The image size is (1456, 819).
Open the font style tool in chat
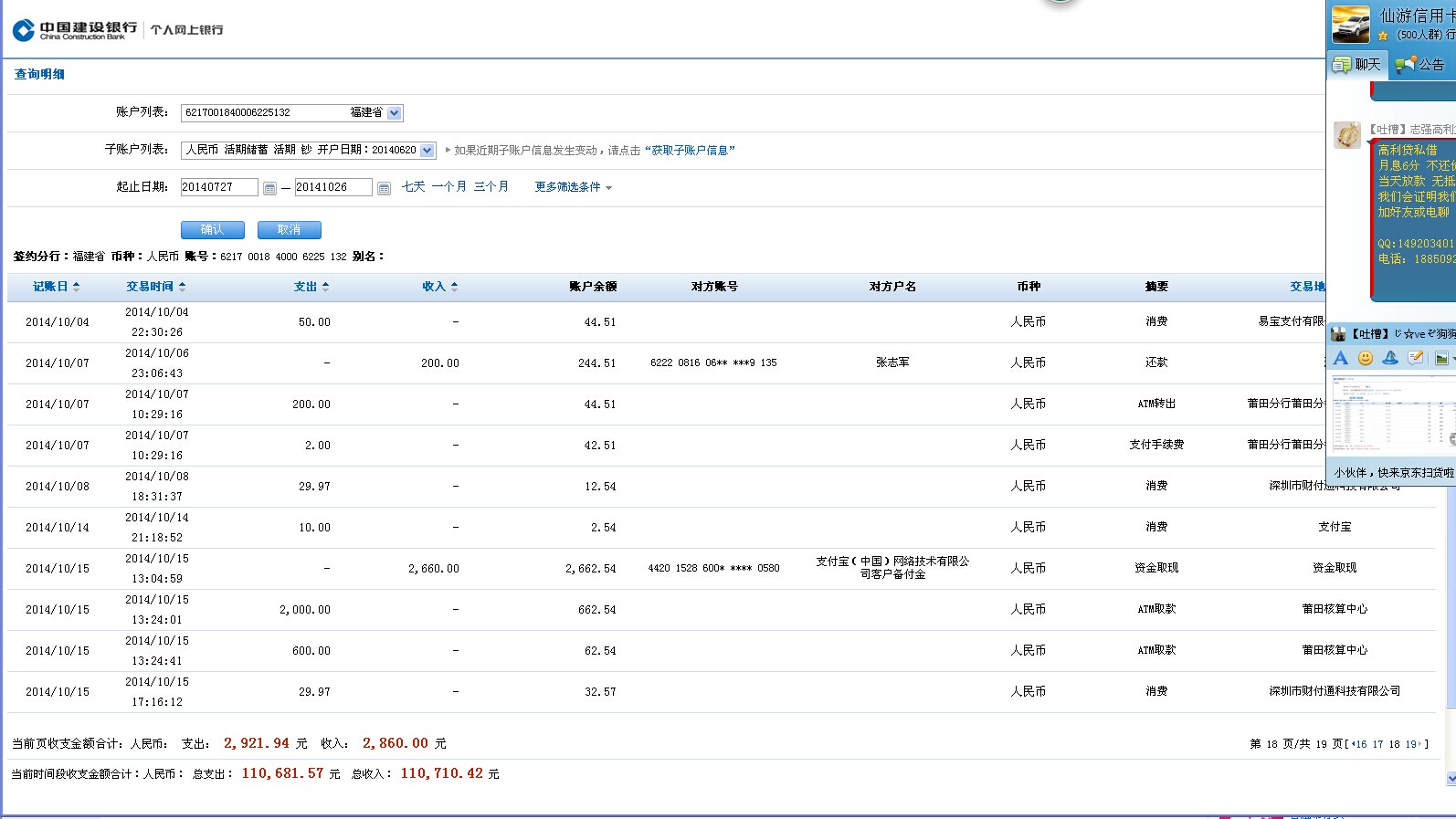coord(1340,358)
